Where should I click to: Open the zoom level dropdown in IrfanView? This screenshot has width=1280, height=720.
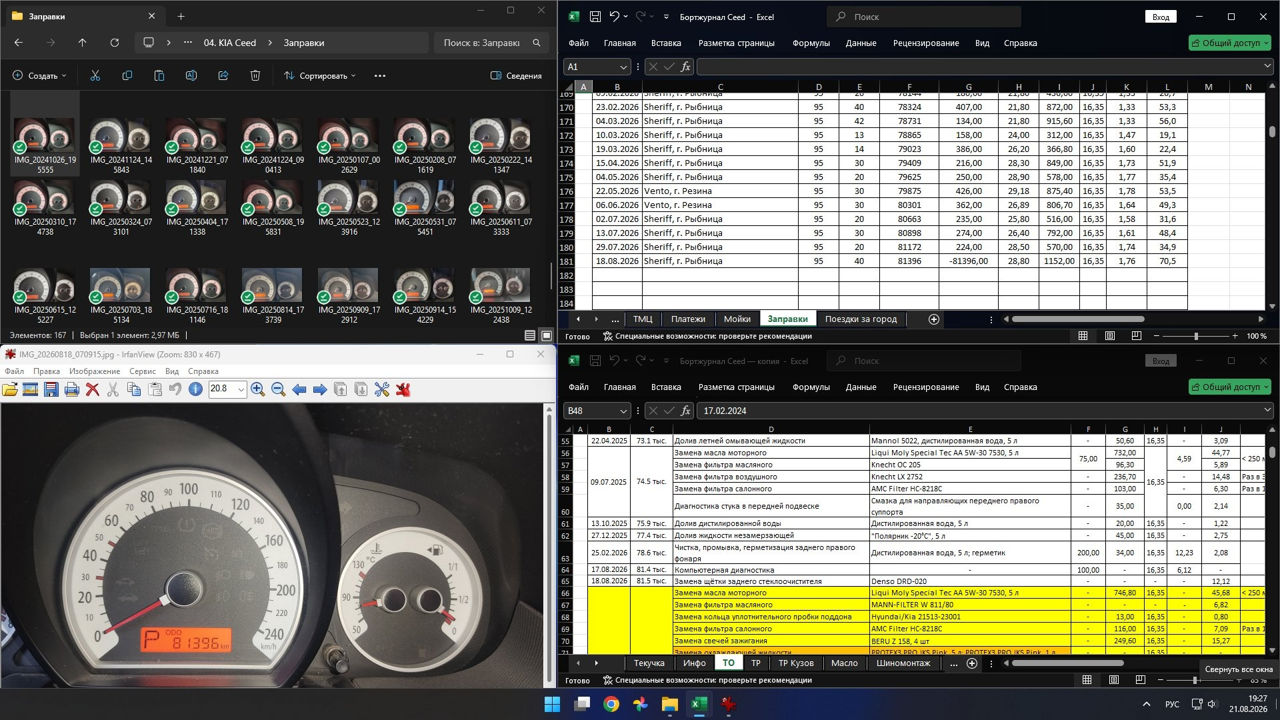(x=241, y=389)
